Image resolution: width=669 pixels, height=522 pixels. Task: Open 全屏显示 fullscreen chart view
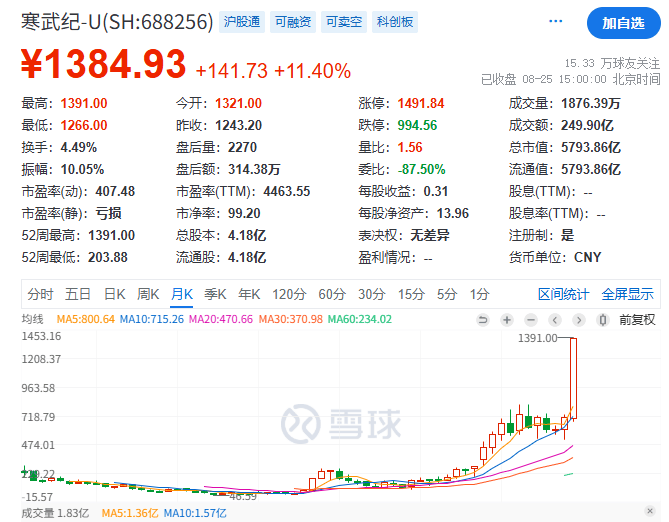click(627, 294)
